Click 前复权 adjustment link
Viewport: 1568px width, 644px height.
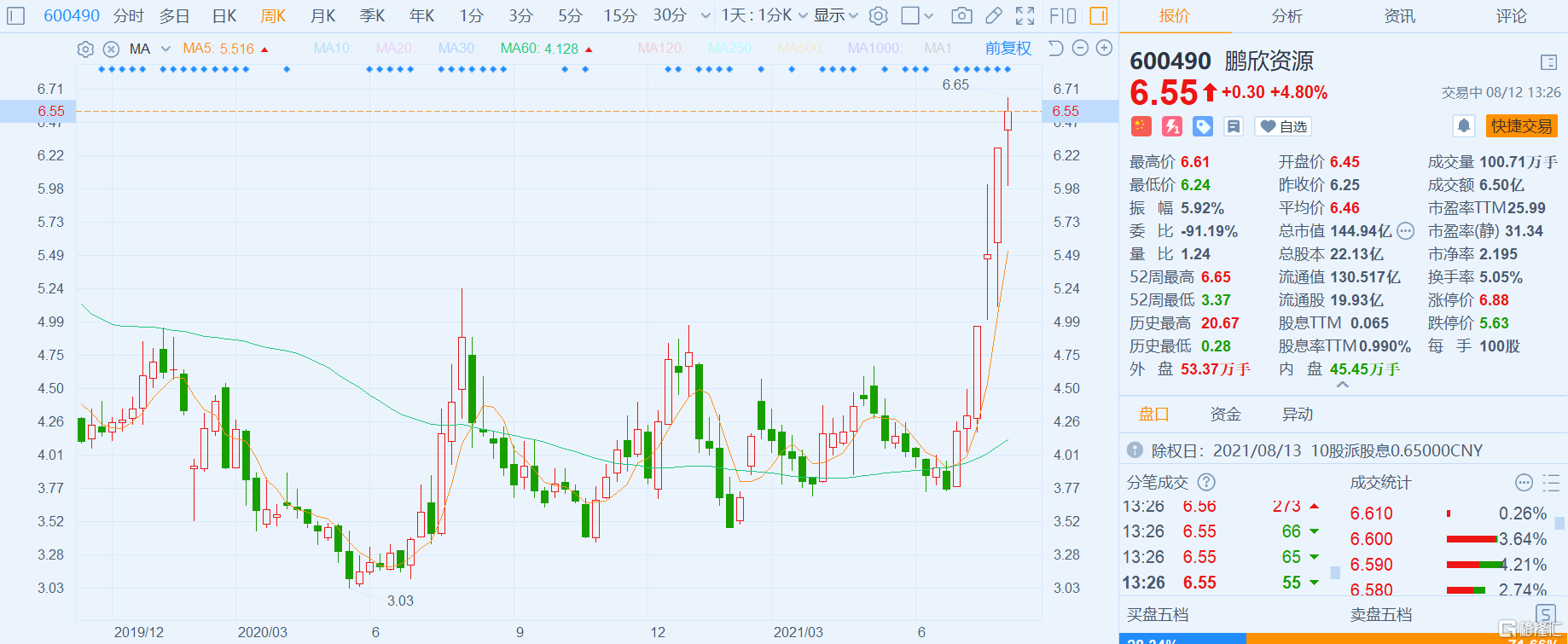click(1008, 49)
